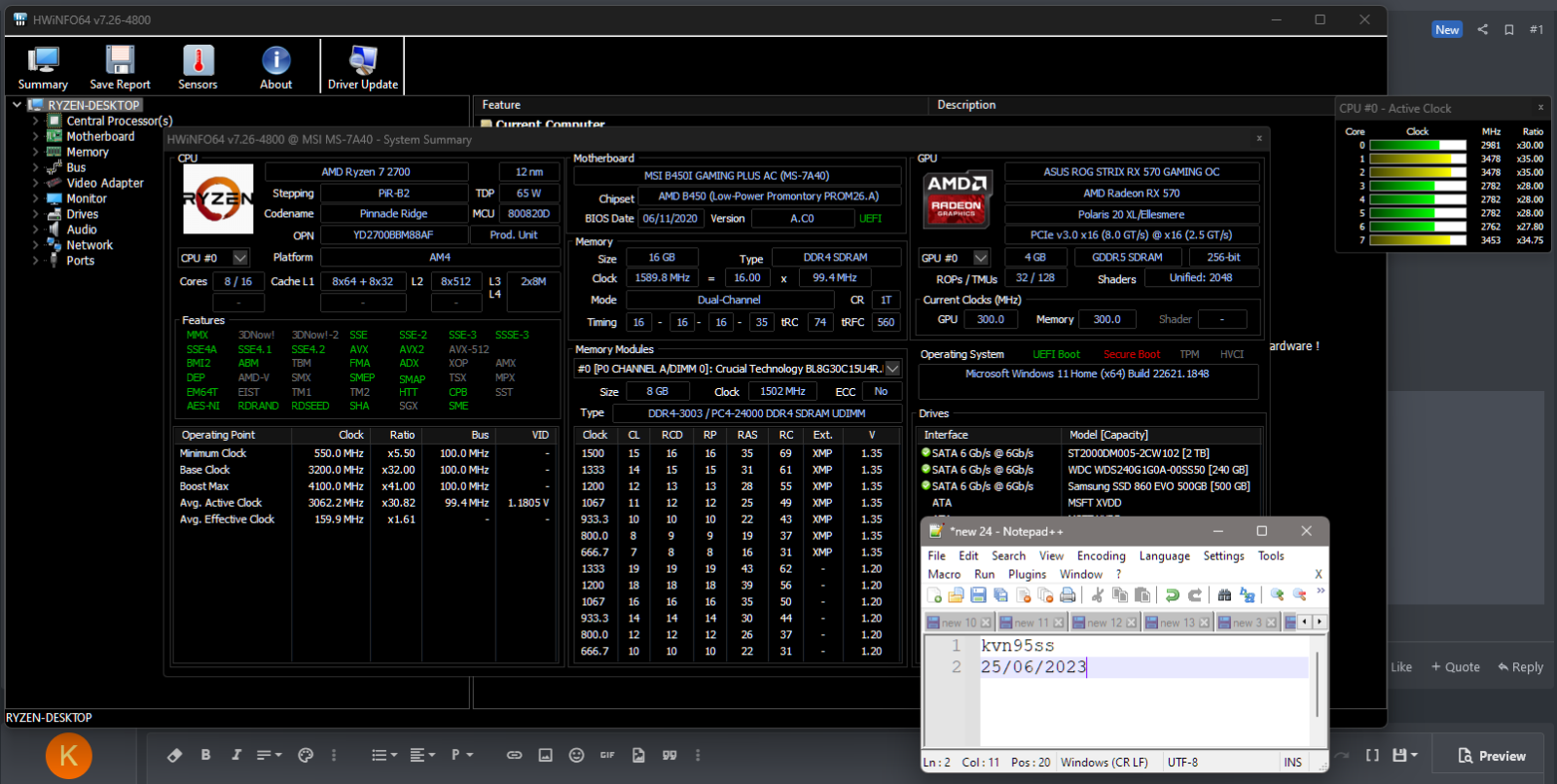1557x784 pixels.
Task: Open the Encoding menu in Notepad++
Action: tap(1101, 556)
